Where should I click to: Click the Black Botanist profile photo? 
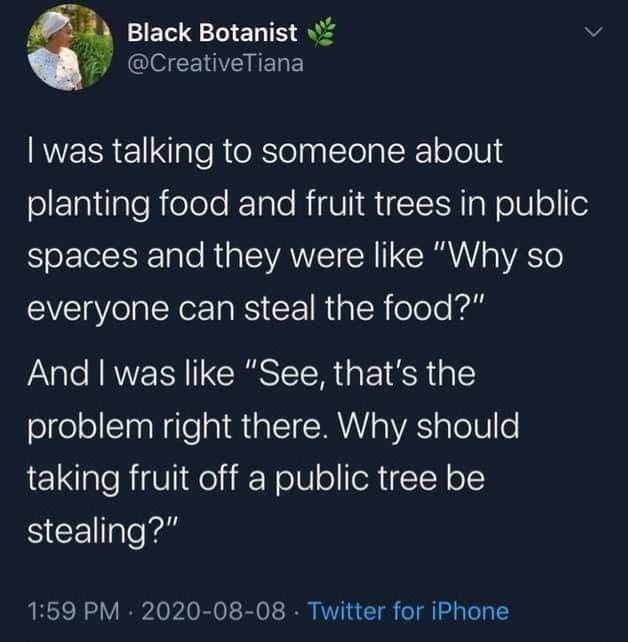69,48
